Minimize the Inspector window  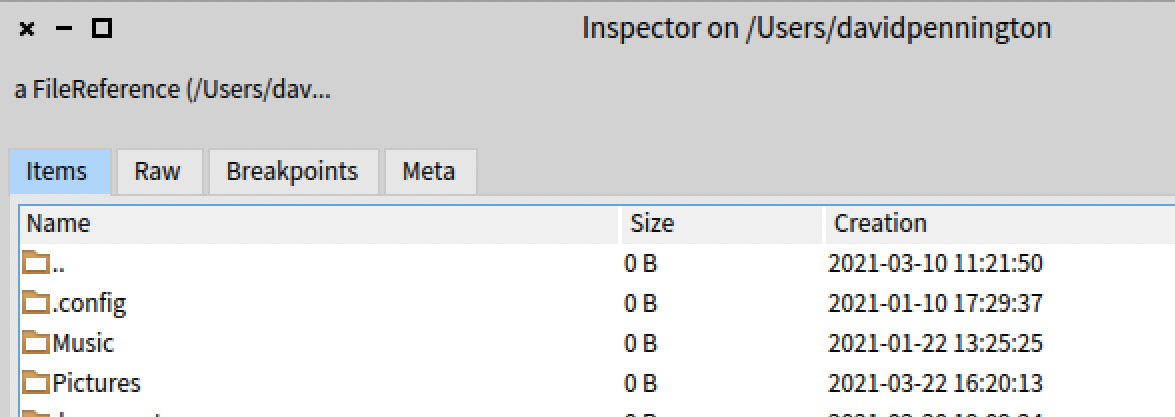pos(64,29)
